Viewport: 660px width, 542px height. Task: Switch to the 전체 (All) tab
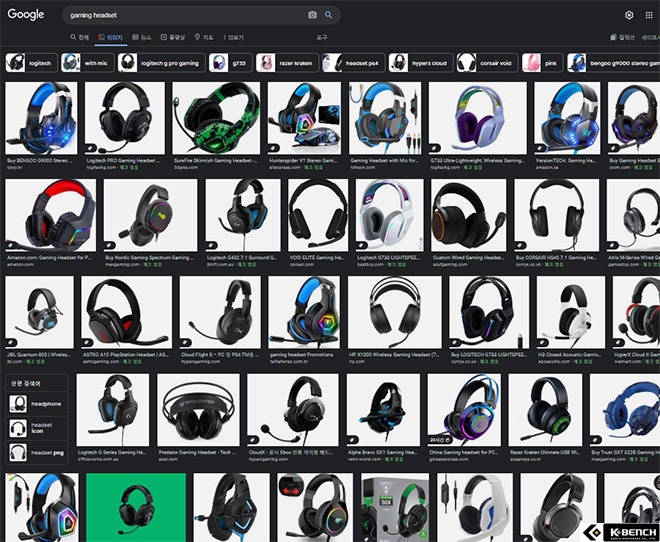click(80, 37)
